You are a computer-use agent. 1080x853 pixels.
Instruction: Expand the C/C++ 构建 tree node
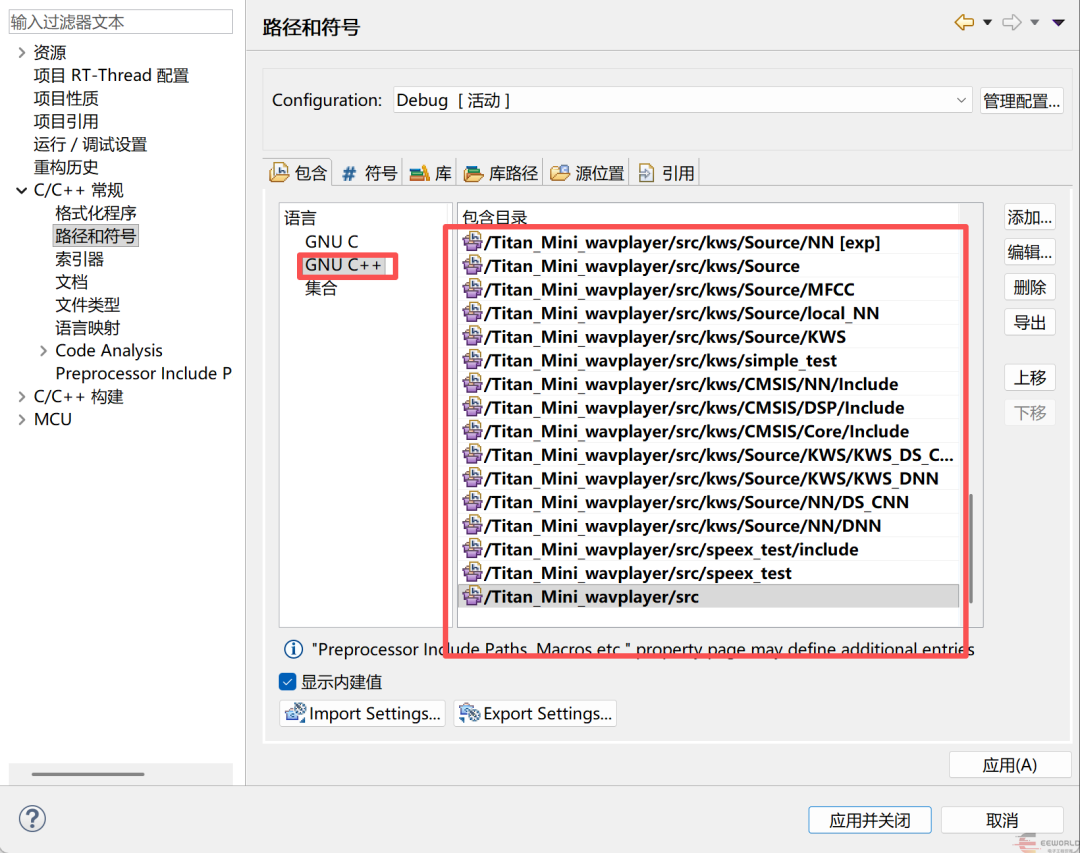point(21,397)
